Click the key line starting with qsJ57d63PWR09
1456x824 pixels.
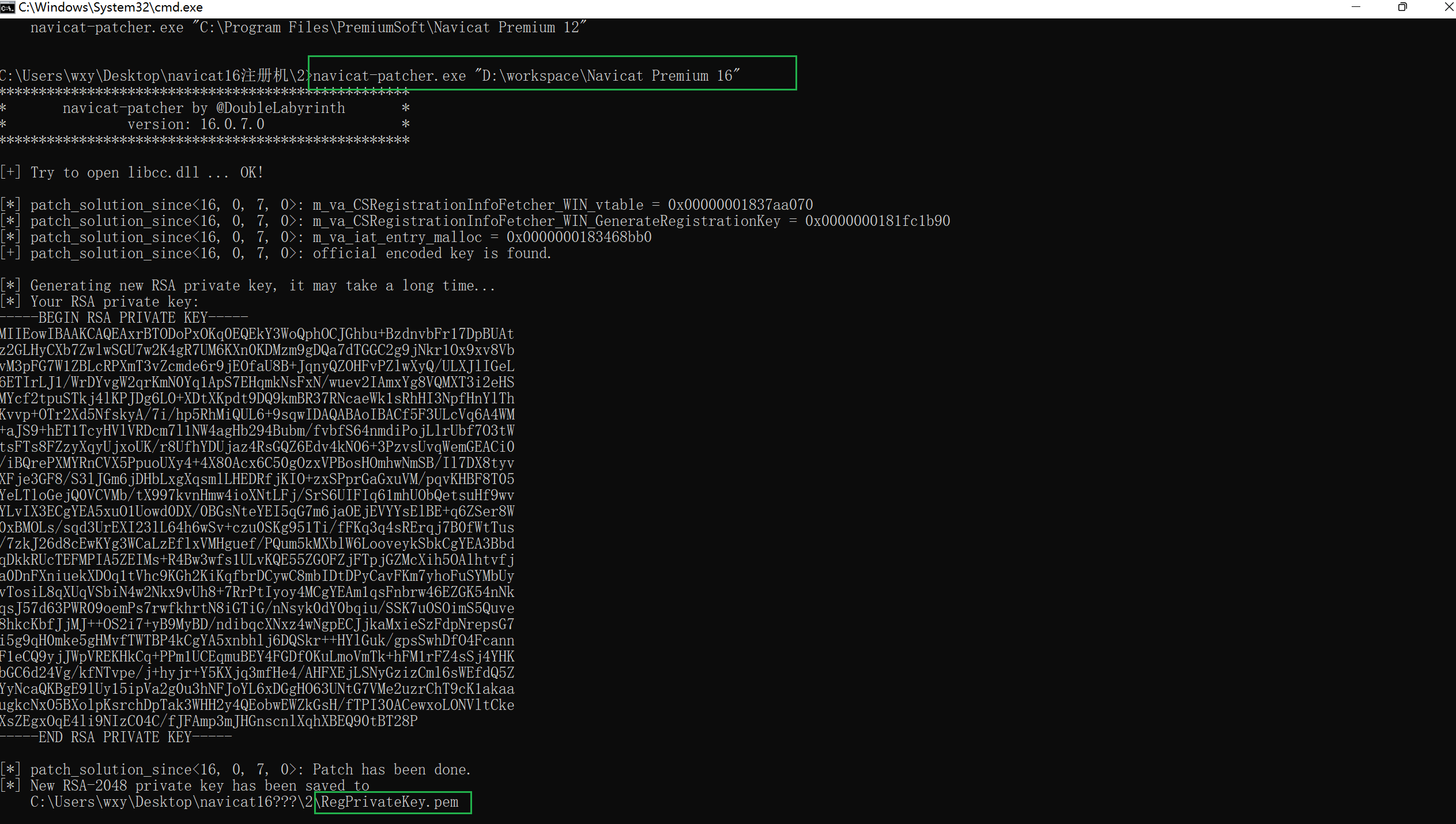coord(257,608)
